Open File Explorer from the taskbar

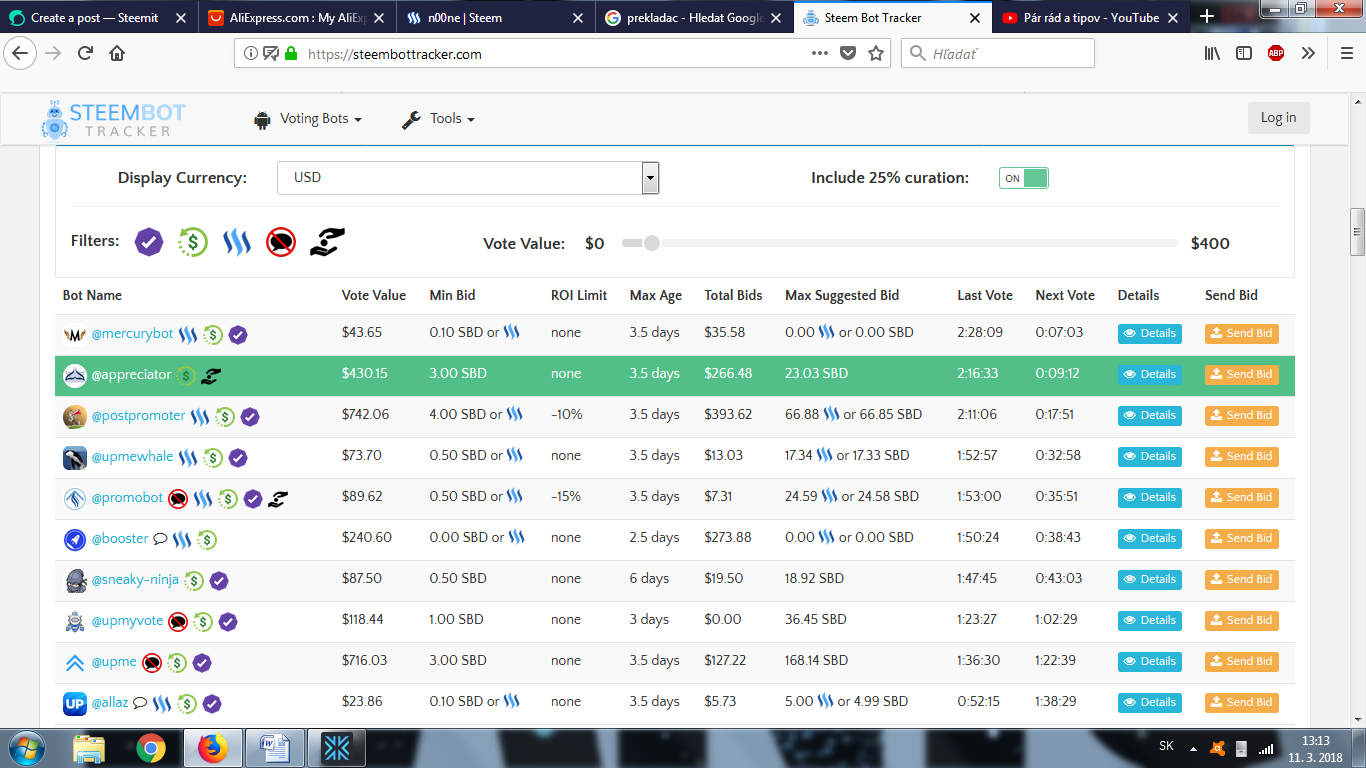[89, 748]
